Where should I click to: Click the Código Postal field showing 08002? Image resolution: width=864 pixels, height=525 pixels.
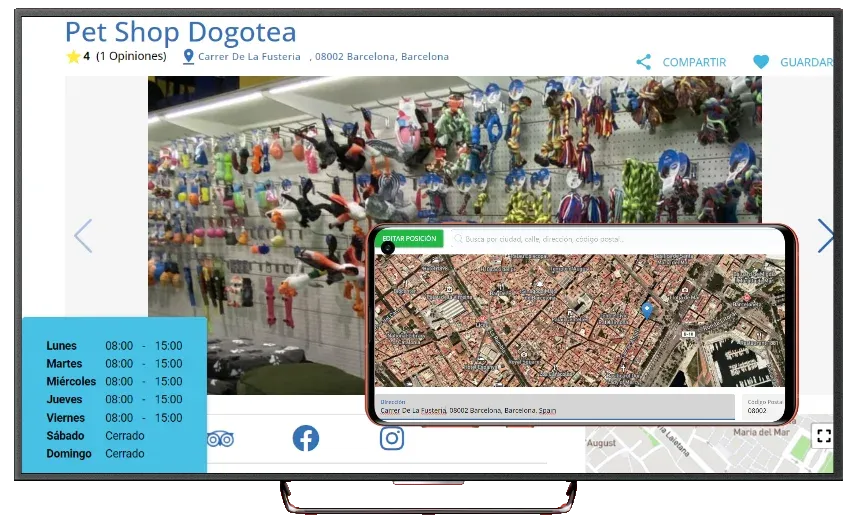764,407
